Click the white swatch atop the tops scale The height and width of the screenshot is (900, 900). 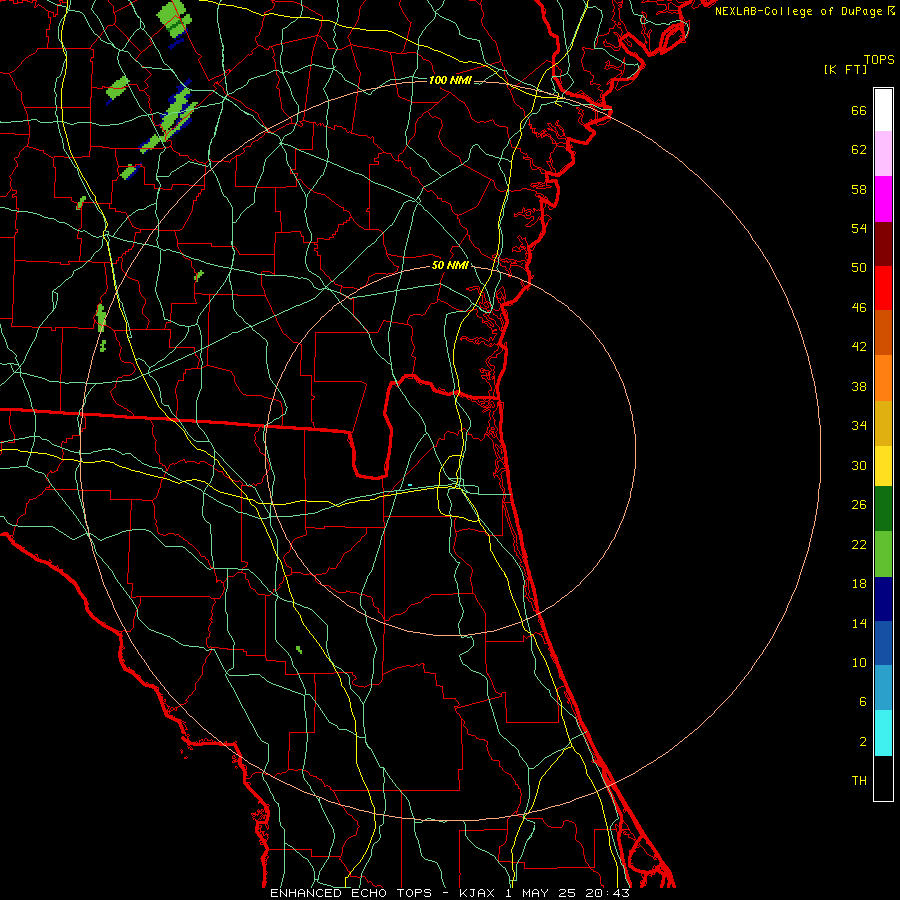point(883,110)
